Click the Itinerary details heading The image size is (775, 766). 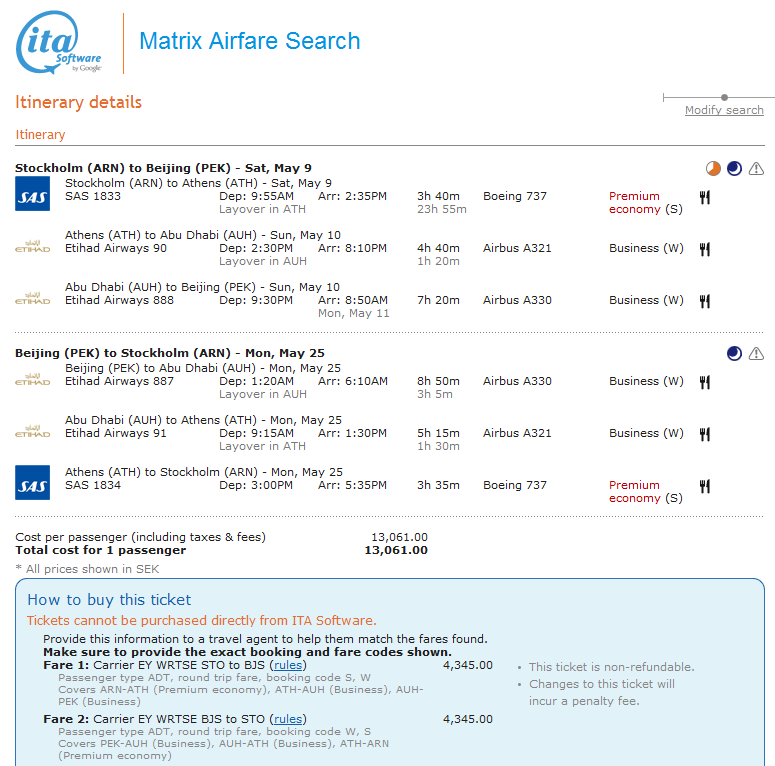coord(78,102)
